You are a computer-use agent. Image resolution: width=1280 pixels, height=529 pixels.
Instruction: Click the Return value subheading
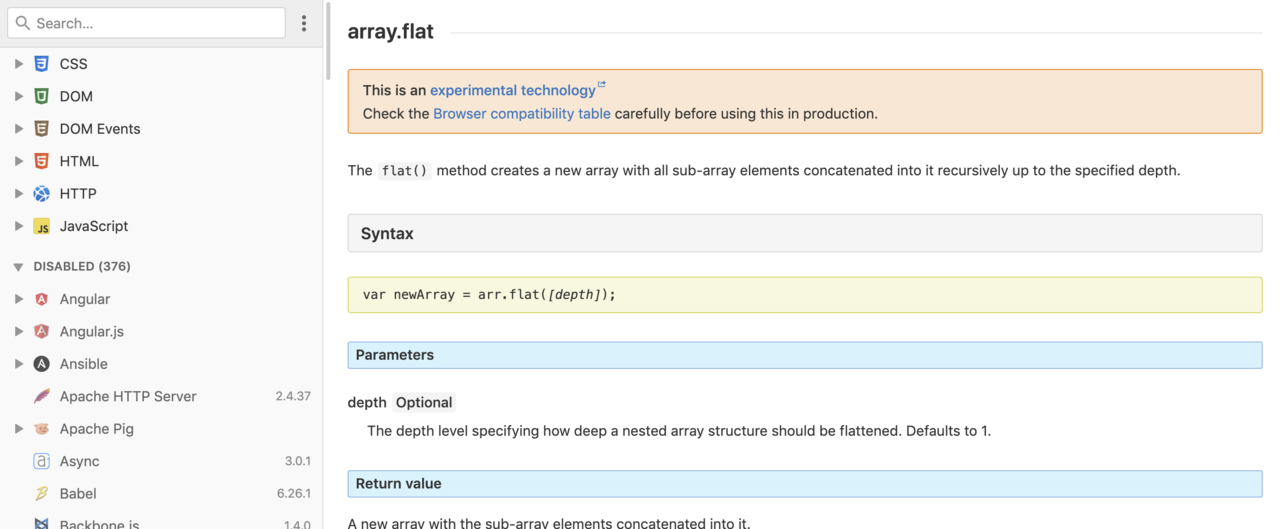(x=805, y=484)
